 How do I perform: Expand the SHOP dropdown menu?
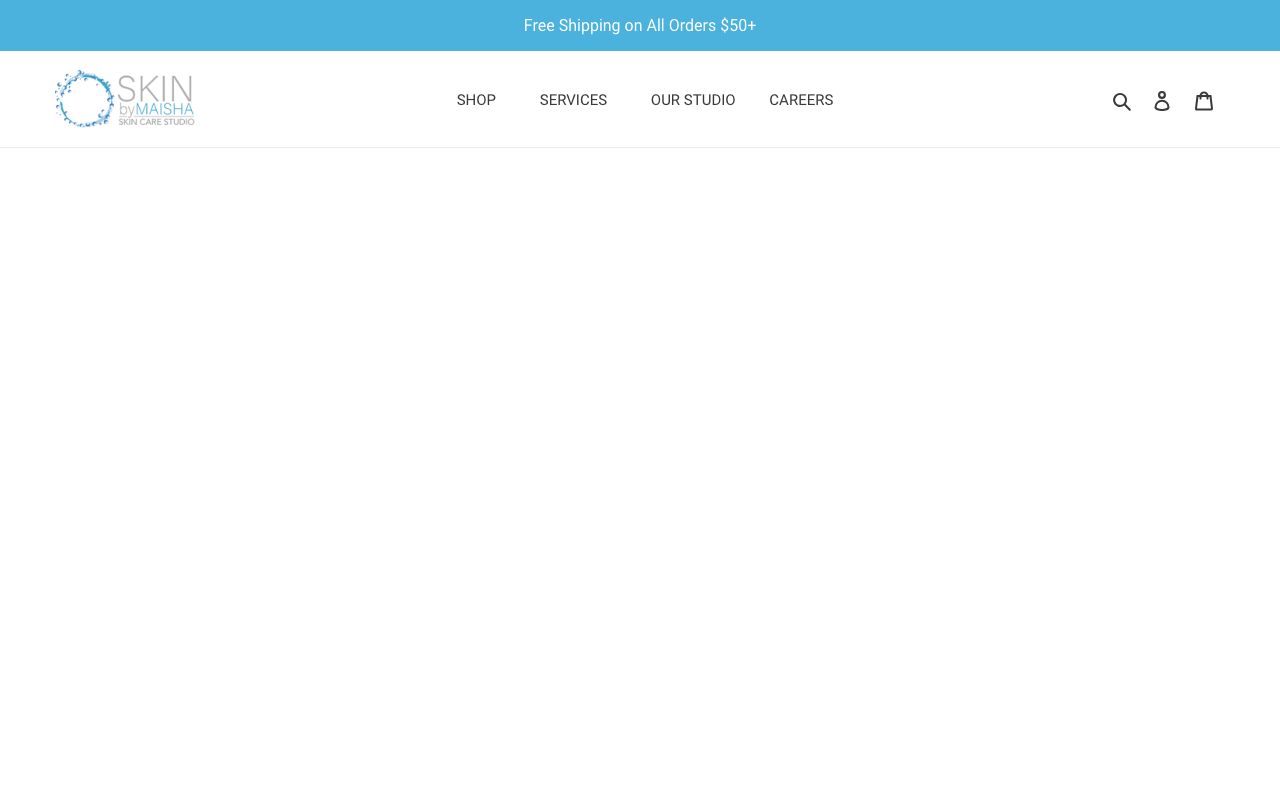[x=476, y=100]
